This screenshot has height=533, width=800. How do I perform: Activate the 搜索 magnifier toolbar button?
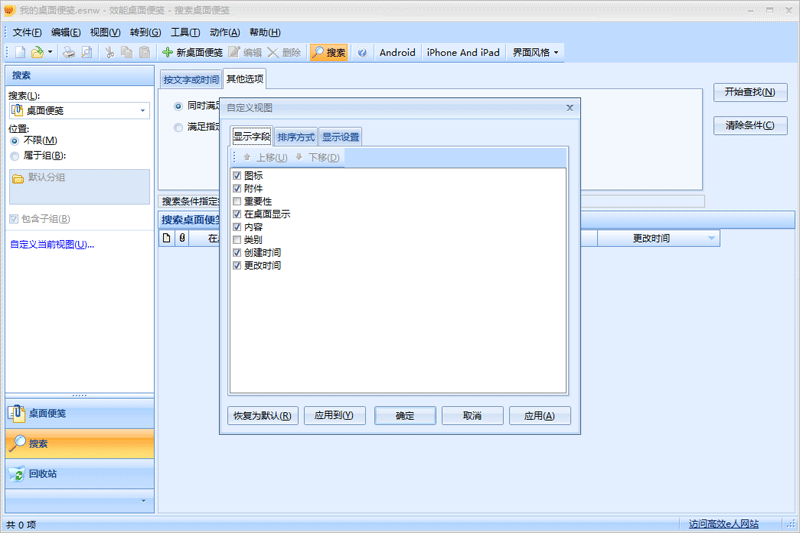pyautogui.click(x=328, y=52)
